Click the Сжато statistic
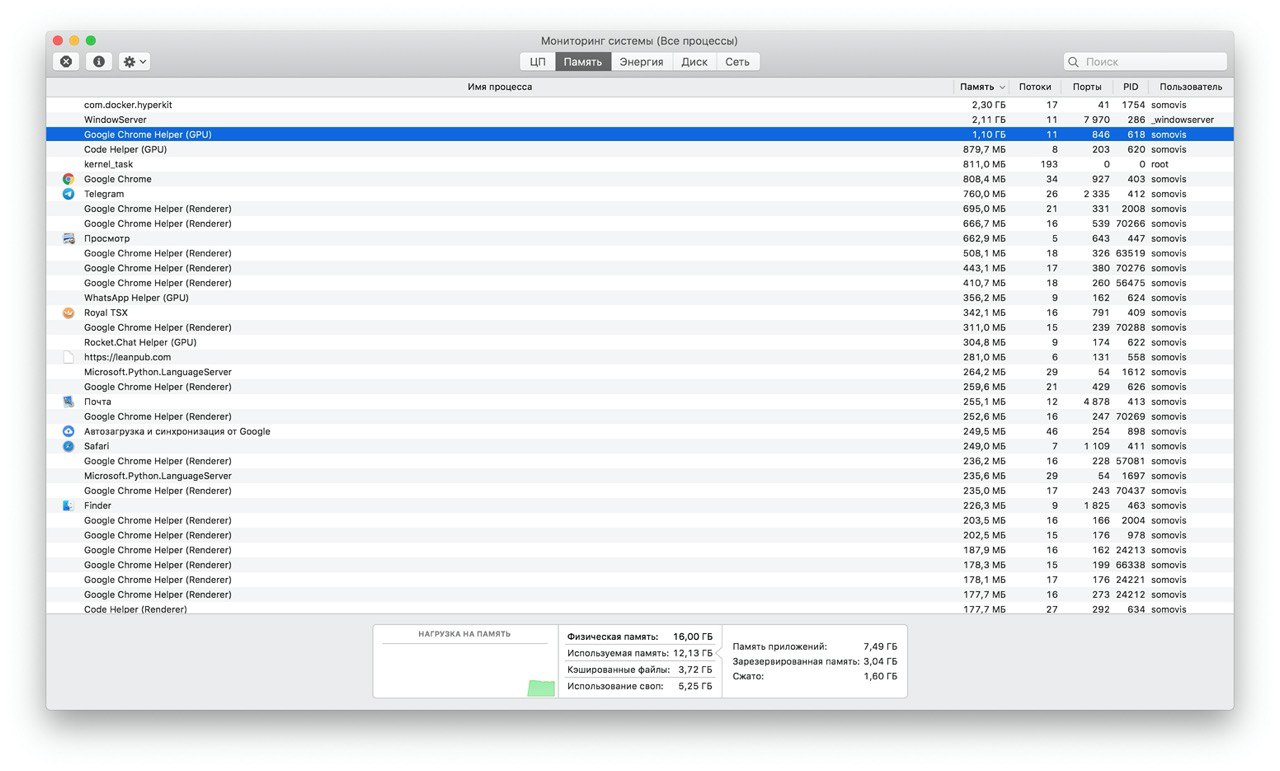The width and height of the screenshot is (1280, 771). click(814, 677)
